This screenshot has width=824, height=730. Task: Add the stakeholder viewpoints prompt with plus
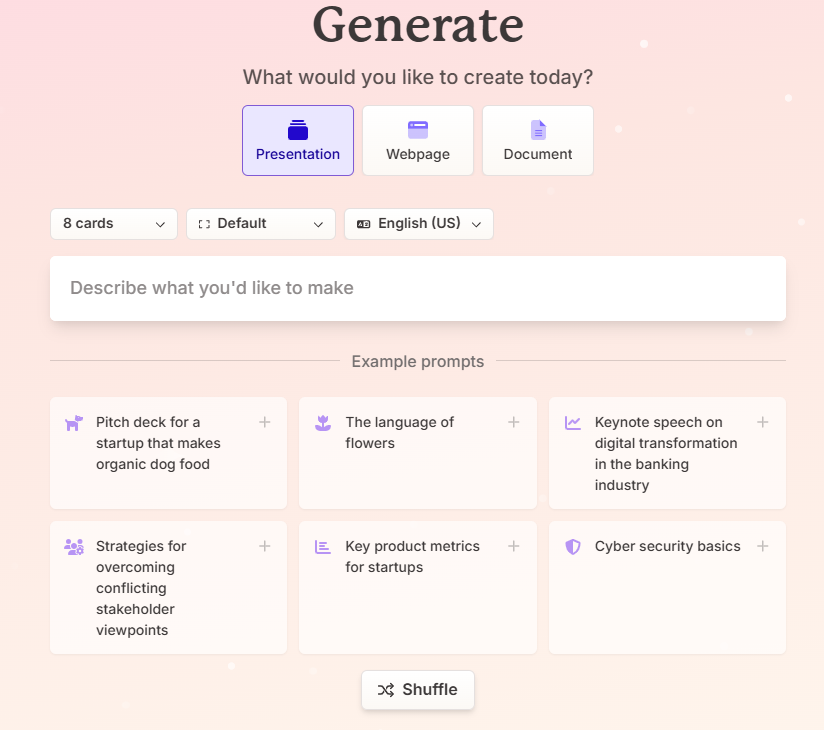265,546
